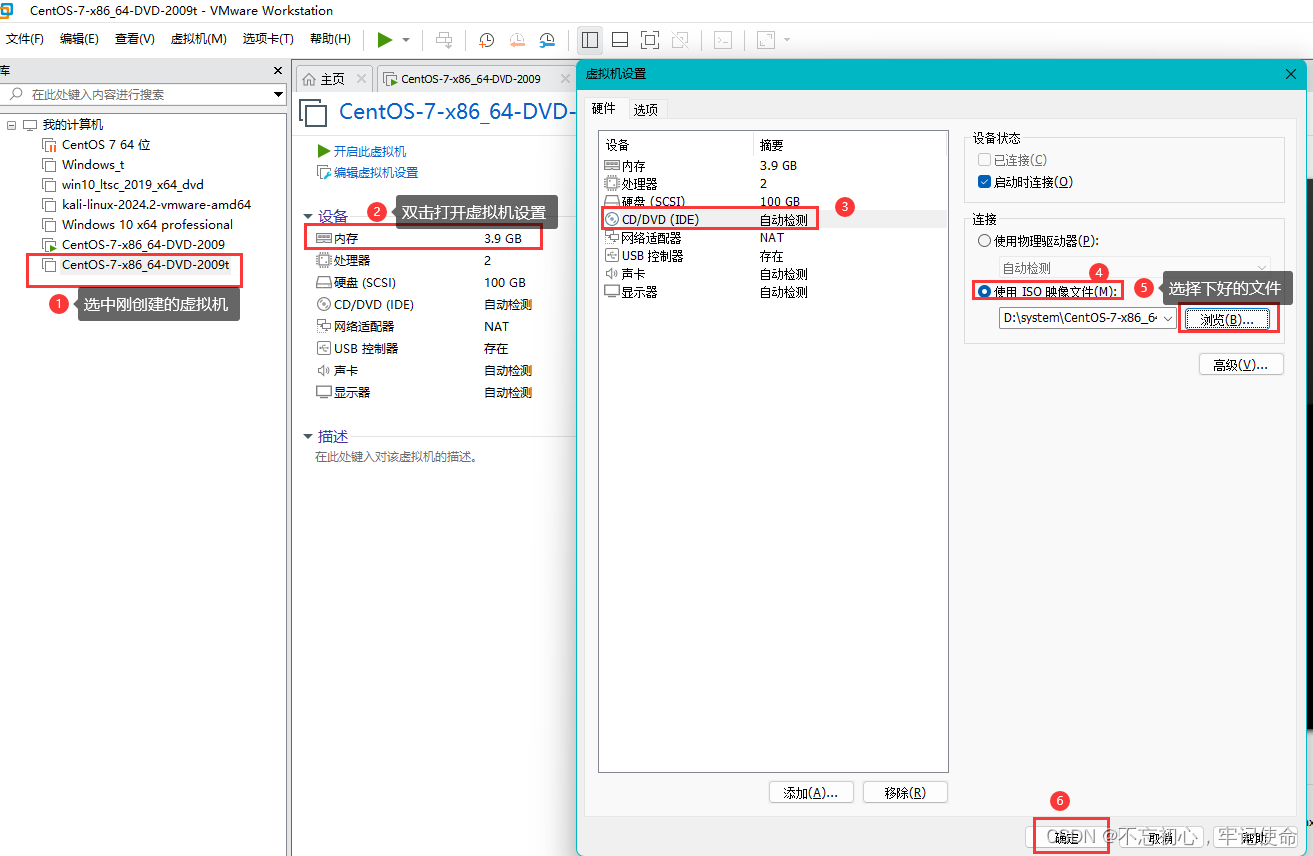Click the CD/DVD (IDE) disc icon in main window
Screen dimensions: 1313x856
tap(323, 304)
